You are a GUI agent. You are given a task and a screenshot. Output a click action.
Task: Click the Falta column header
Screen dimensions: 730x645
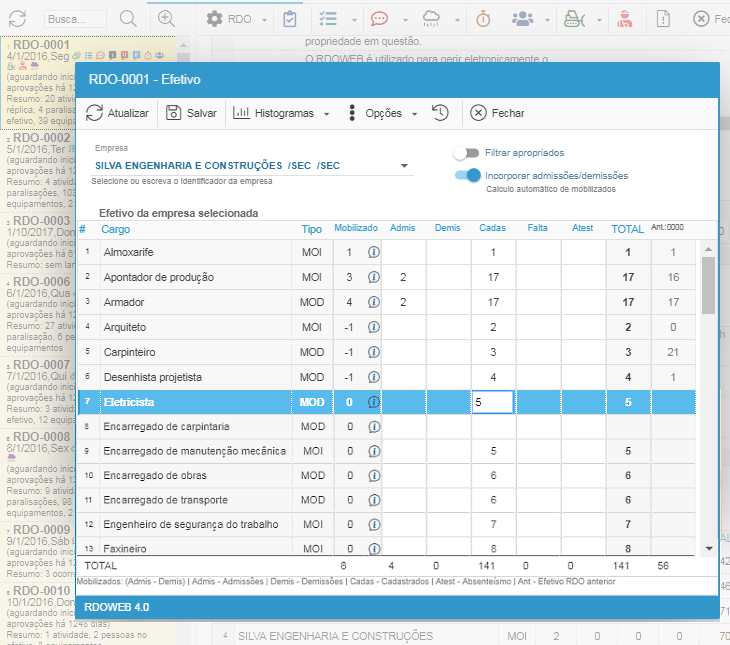[537, 228]
